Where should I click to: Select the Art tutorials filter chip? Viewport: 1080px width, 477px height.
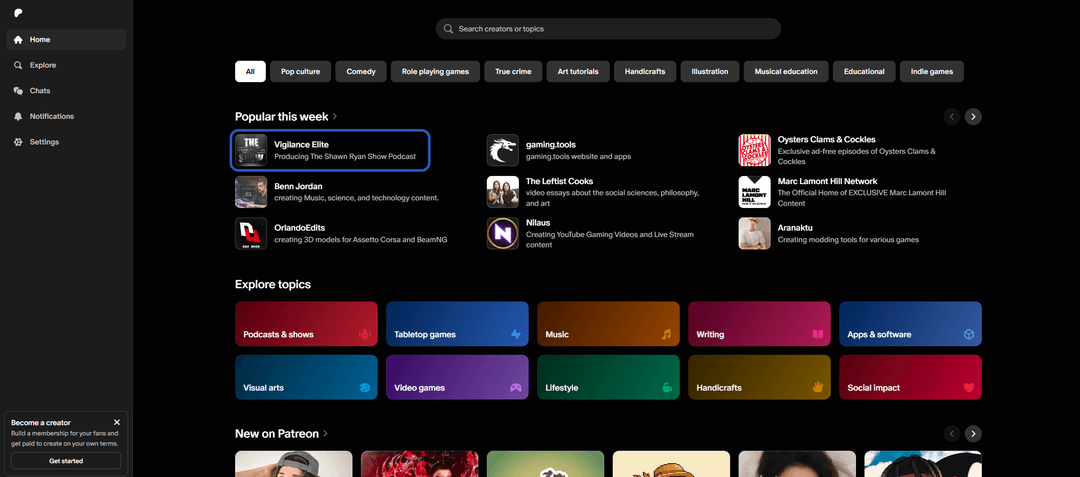[578, 72]
